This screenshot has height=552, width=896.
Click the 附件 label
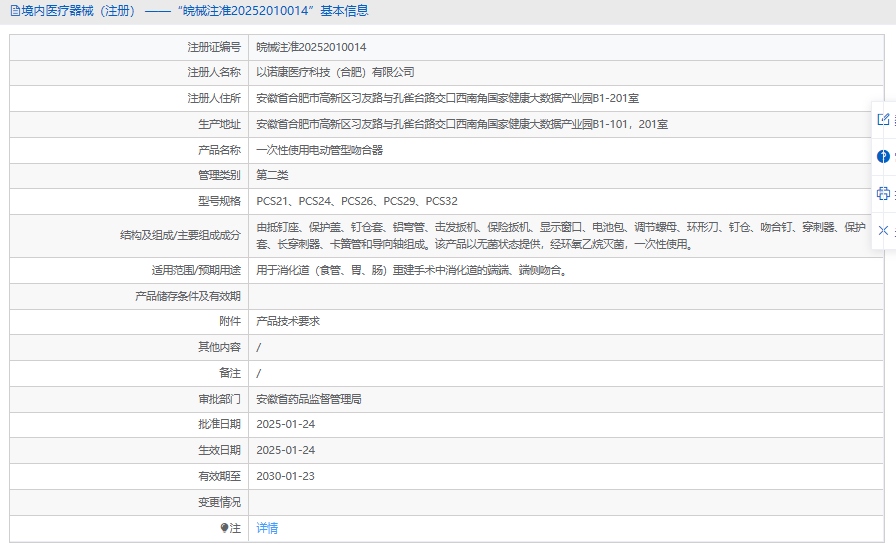pos(230,321)
